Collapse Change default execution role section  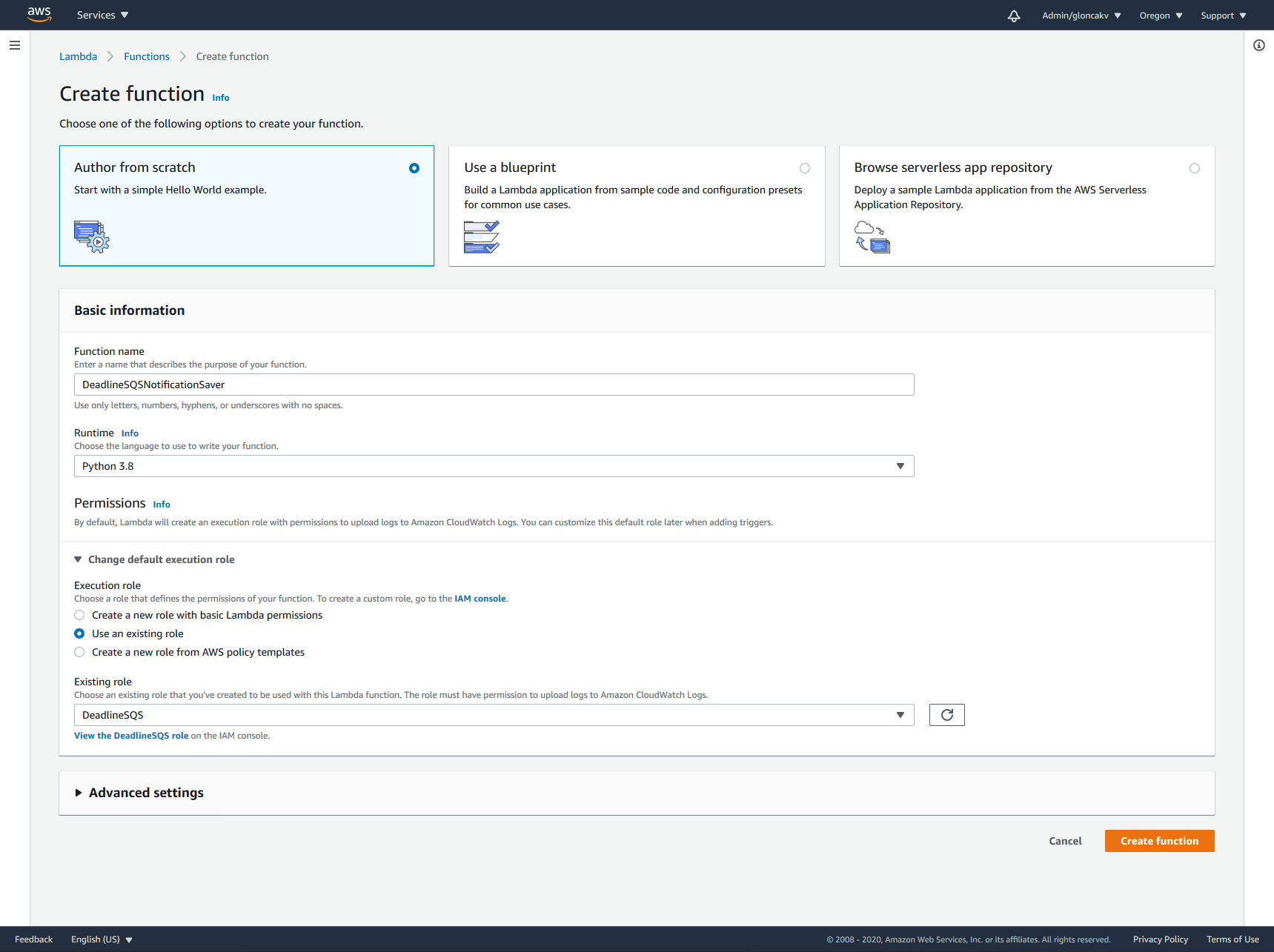coord(154,559)
